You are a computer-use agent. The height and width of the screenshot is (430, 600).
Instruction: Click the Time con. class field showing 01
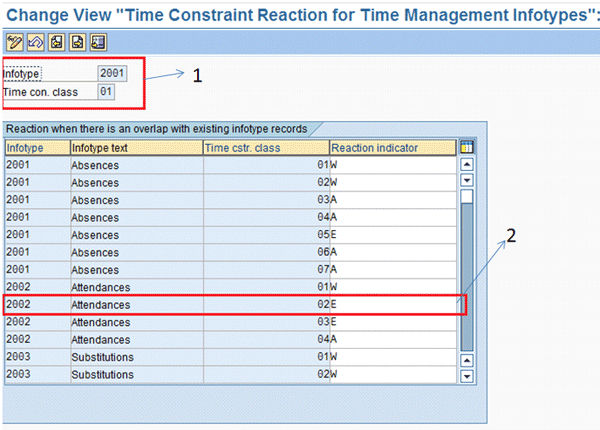[106, 92]
